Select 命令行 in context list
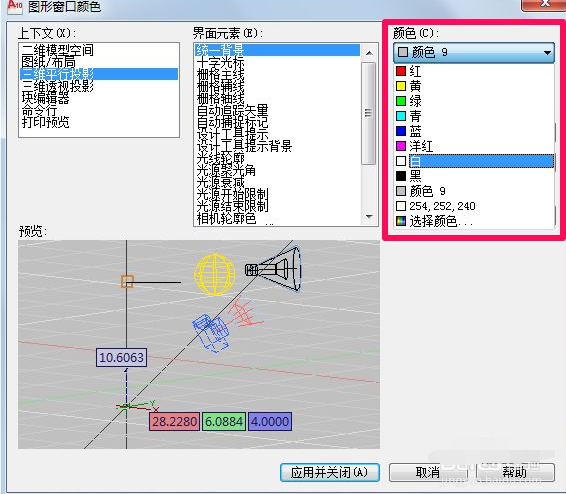 (39, 110)
